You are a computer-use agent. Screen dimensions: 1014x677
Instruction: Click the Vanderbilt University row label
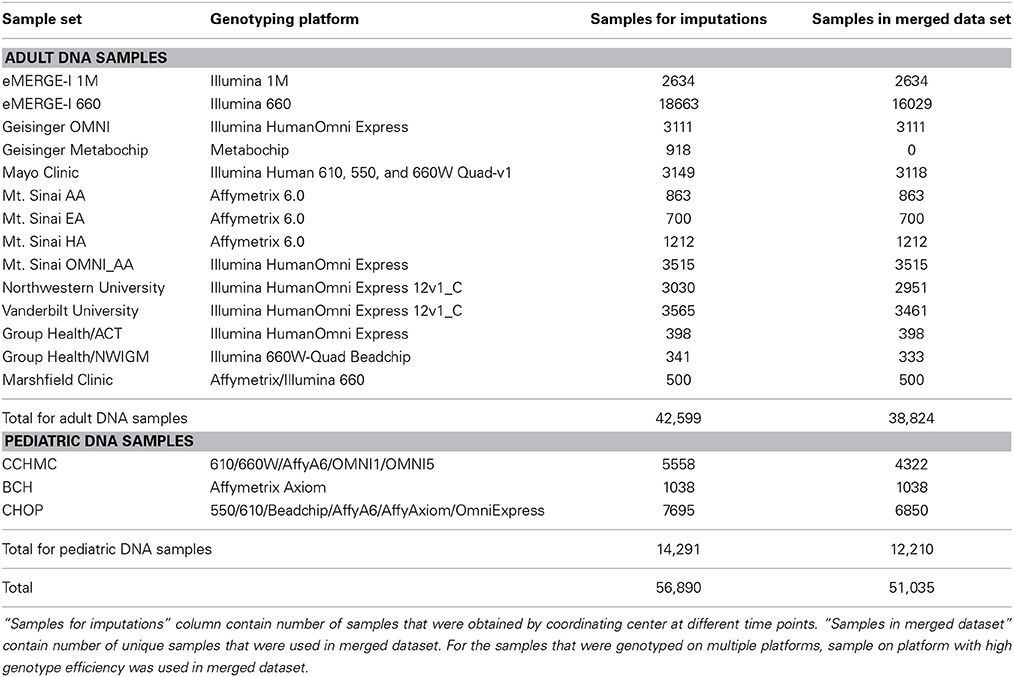[x=70, y=311]
